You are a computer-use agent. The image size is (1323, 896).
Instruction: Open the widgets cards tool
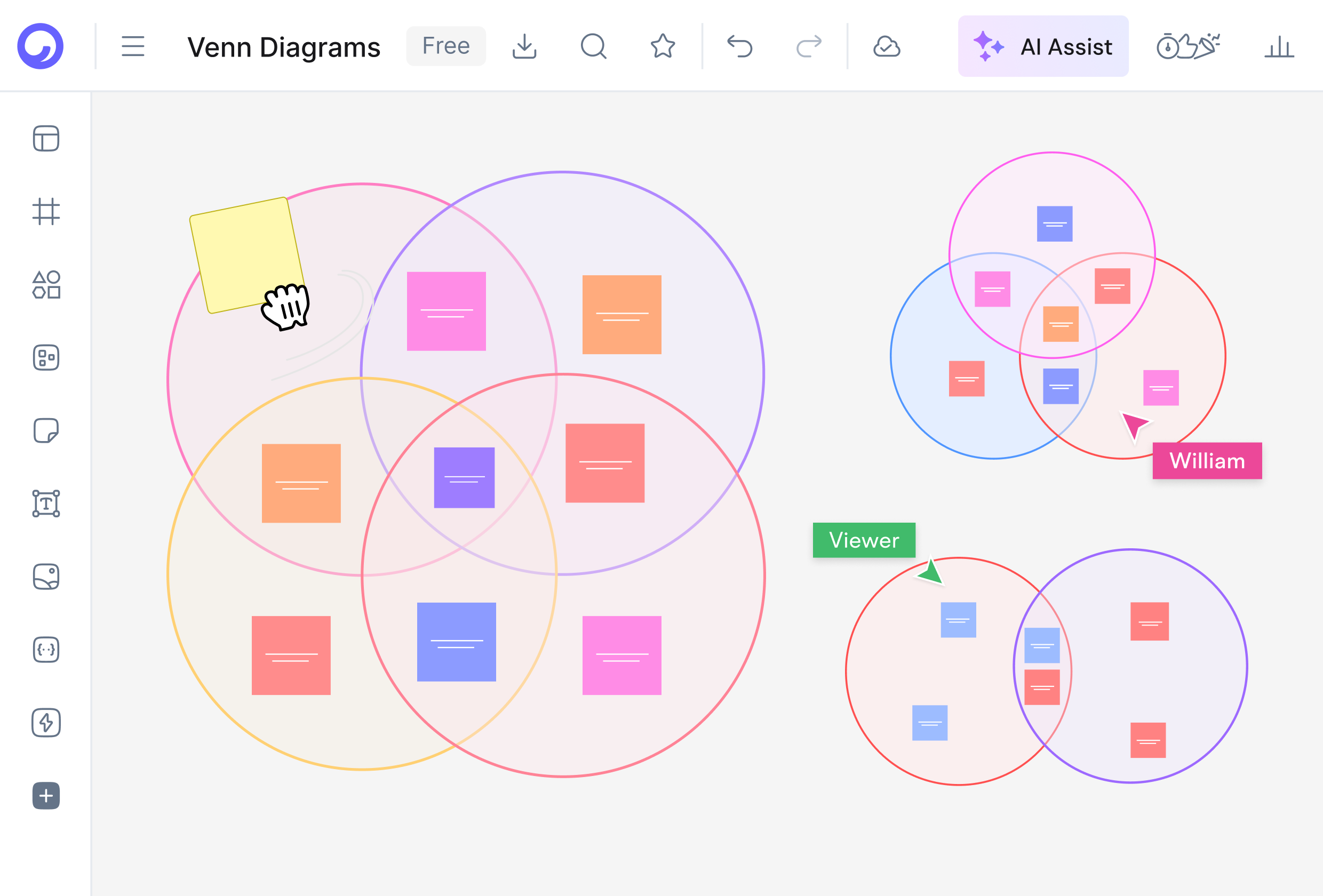pyautogui.click(x=46, y=357)
